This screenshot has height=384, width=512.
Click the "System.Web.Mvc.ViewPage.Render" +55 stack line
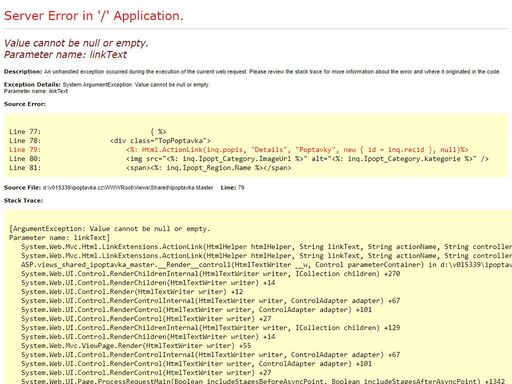tap(136, 346)
